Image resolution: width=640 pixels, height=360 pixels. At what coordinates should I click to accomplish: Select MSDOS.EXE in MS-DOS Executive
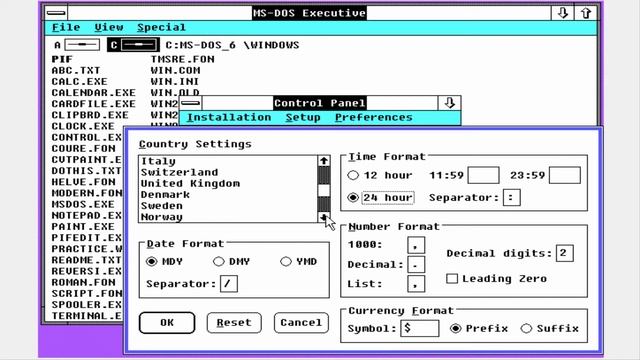83,204
